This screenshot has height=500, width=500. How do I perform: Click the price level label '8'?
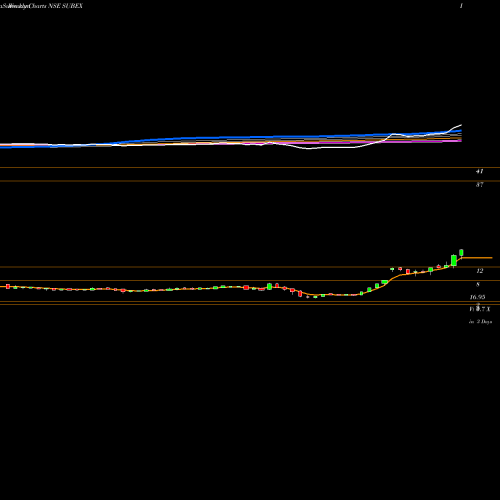[x=478, y=284]
